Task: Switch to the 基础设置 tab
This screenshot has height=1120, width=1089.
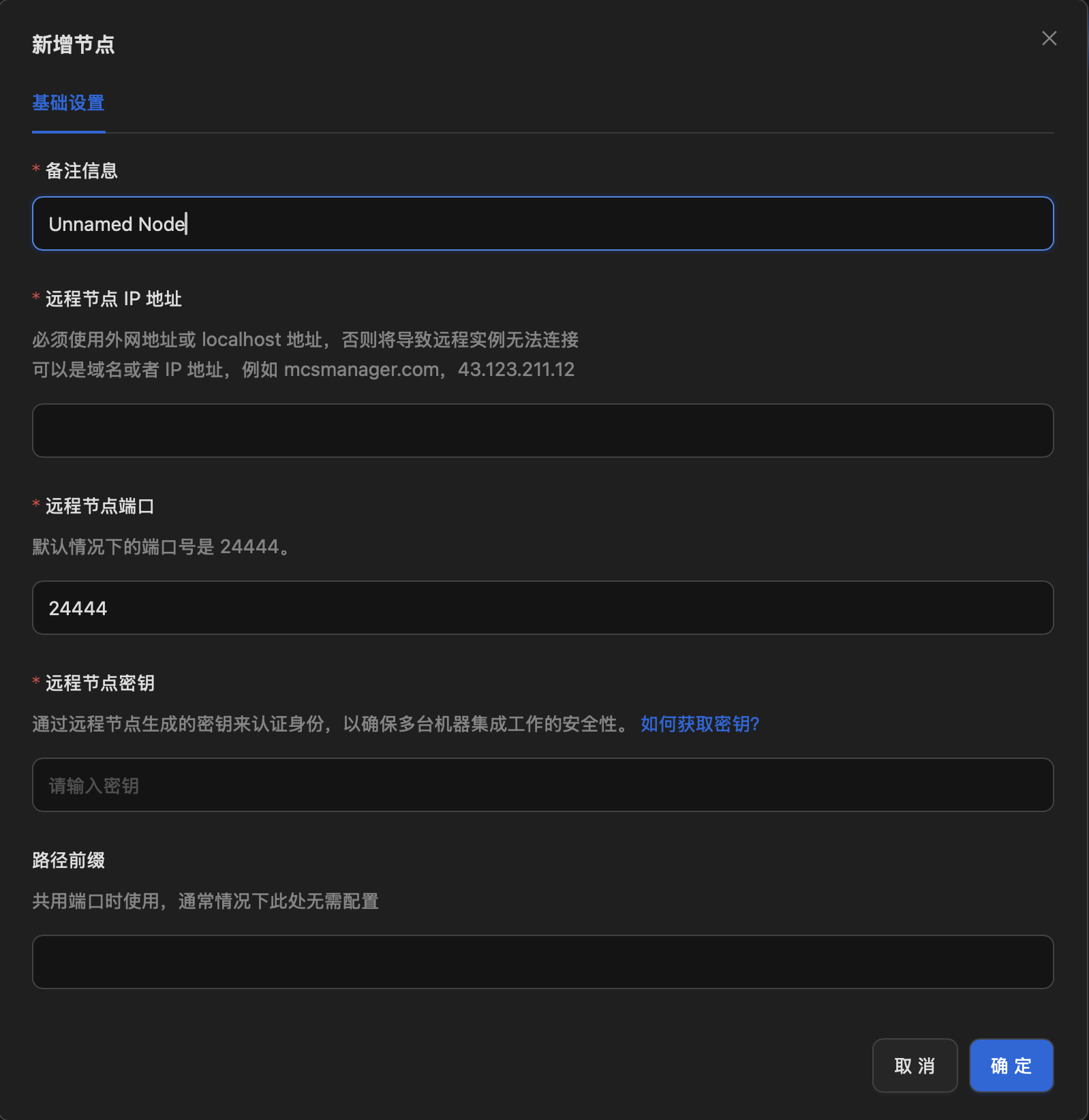Action: (x=68, y=104)
